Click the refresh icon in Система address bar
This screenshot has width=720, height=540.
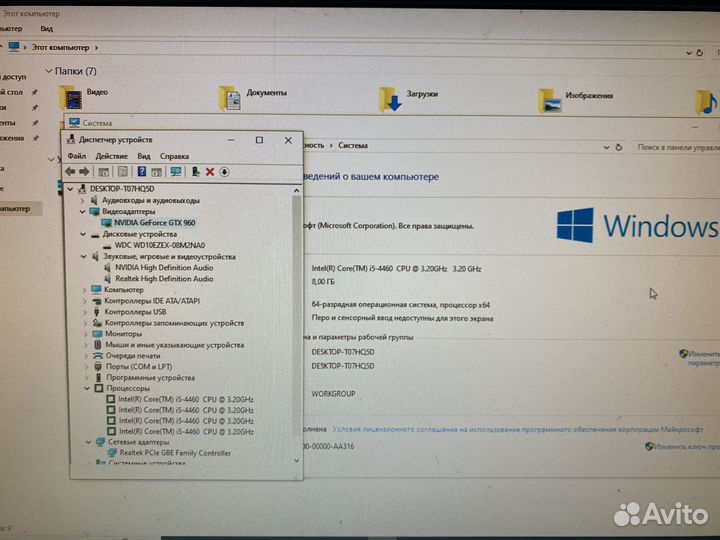pos(619,147)
